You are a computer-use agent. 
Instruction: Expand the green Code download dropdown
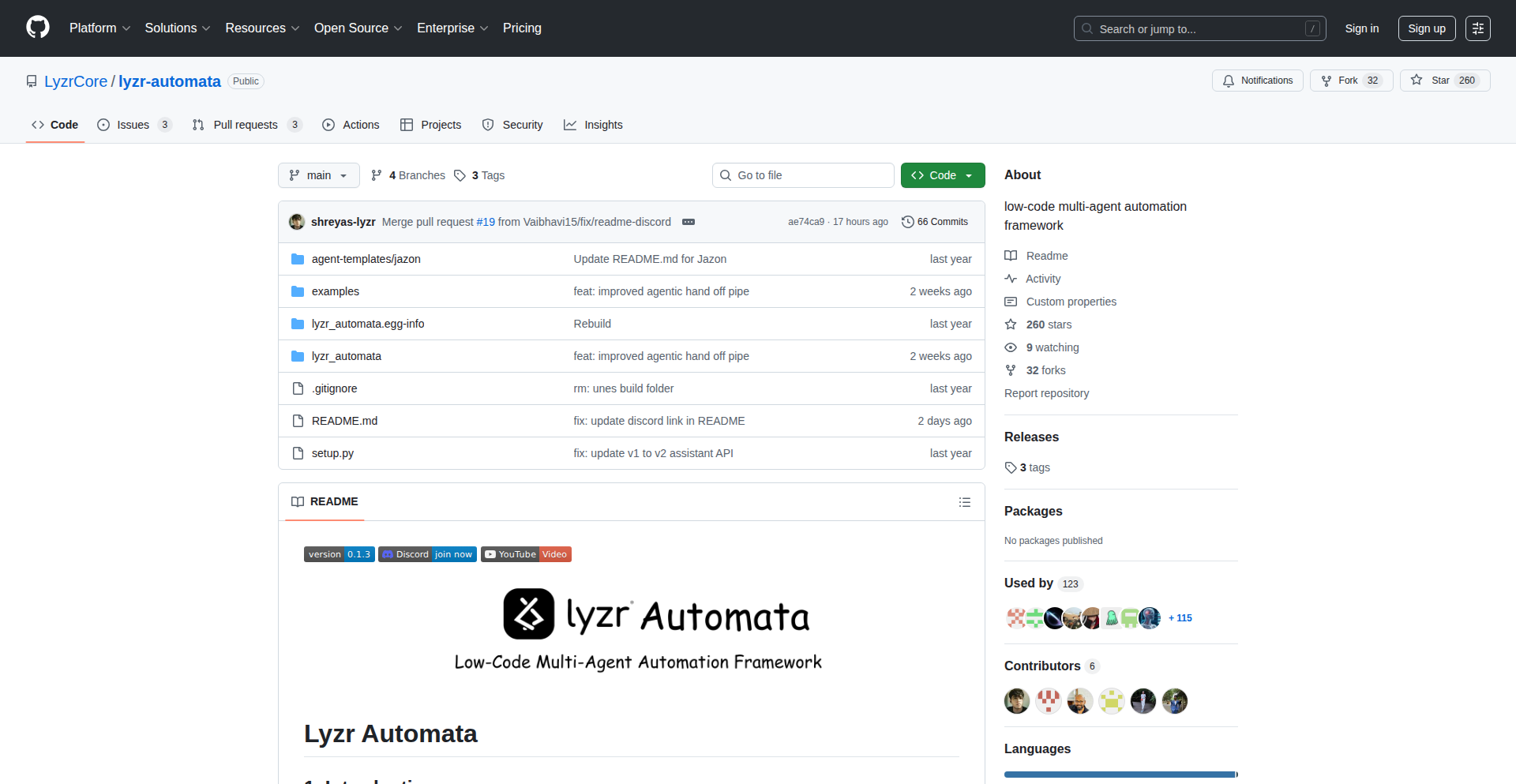[x=968, y=175]
